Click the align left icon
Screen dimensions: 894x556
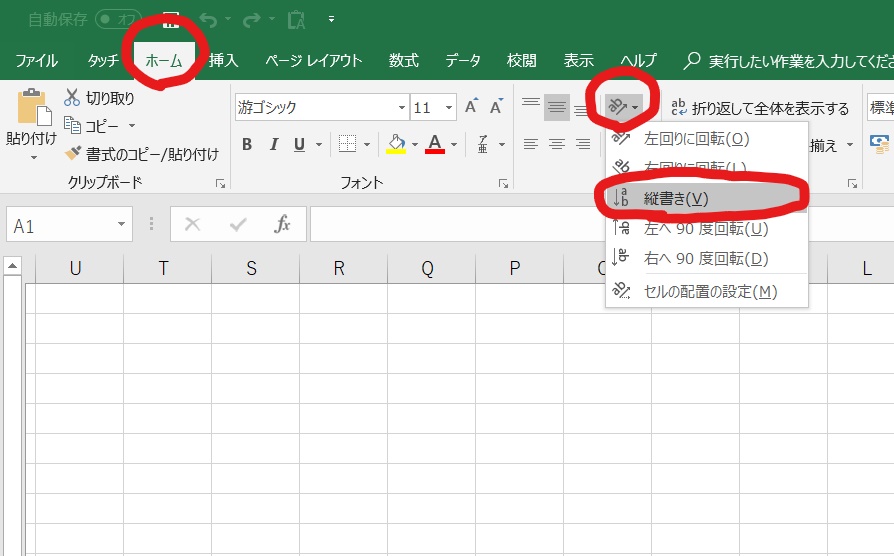531,144
